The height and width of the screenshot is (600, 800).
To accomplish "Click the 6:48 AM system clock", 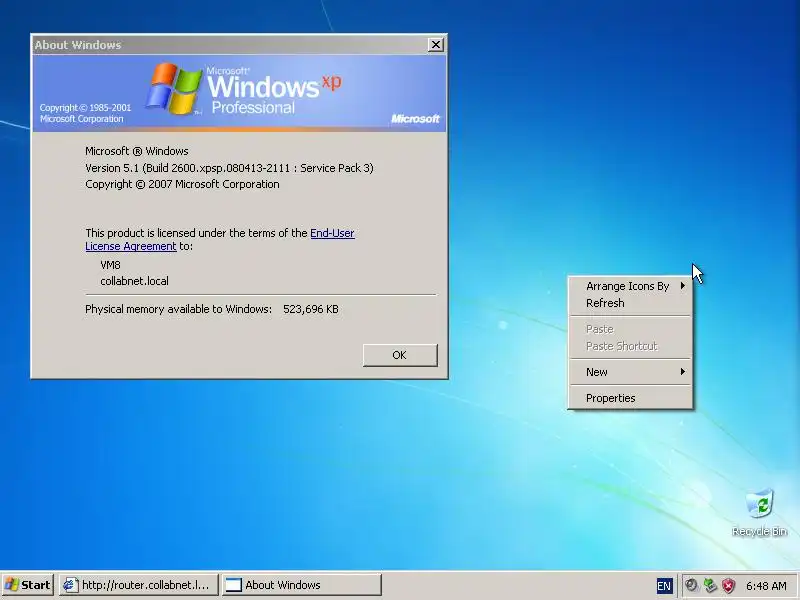I will coord(766,585).
